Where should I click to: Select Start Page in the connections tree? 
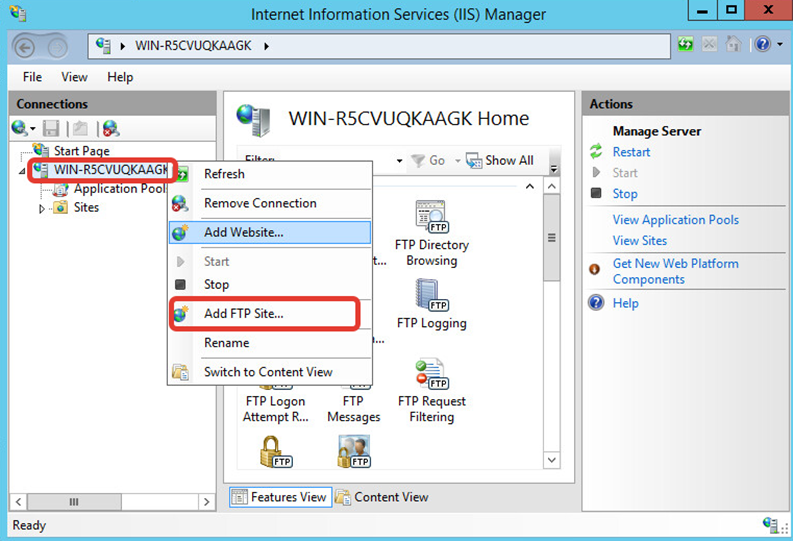tap(81, 151)
